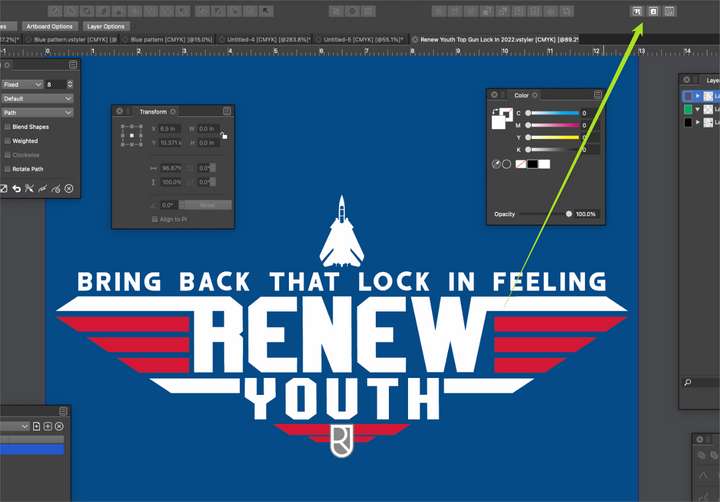Adjust the Black K slider in Color panel
The image size is (720, 502).
553,149
